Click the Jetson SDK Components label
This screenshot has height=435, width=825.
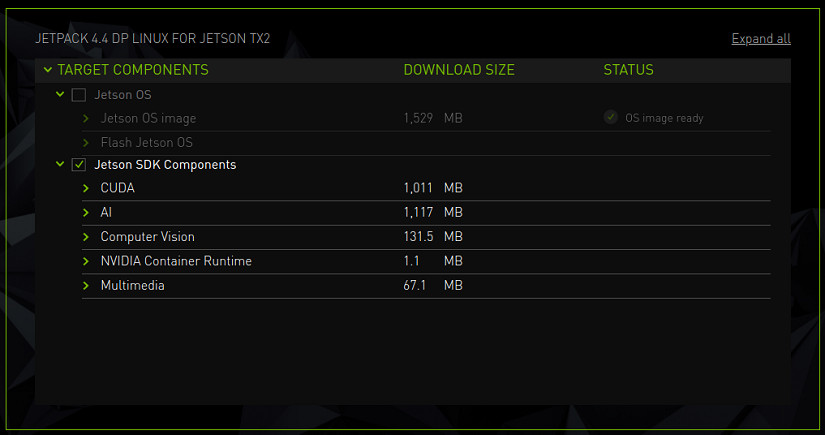165,165
